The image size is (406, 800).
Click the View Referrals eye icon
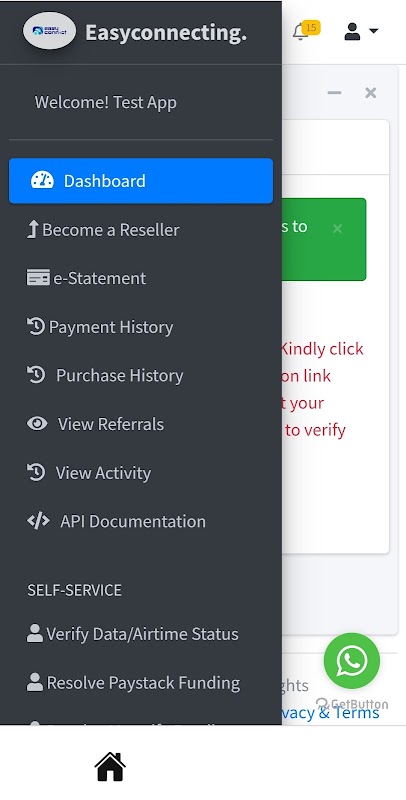pos(37,423)
